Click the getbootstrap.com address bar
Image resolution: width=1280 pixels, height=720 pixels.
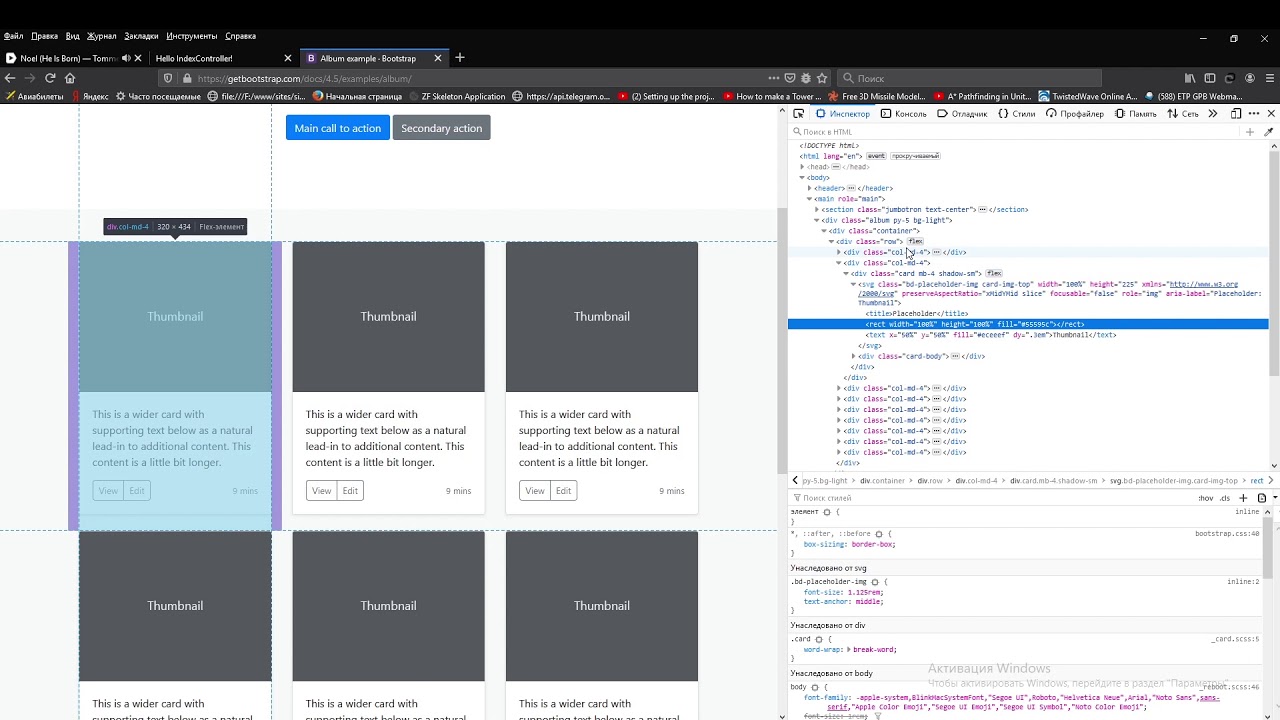point(480,78)
